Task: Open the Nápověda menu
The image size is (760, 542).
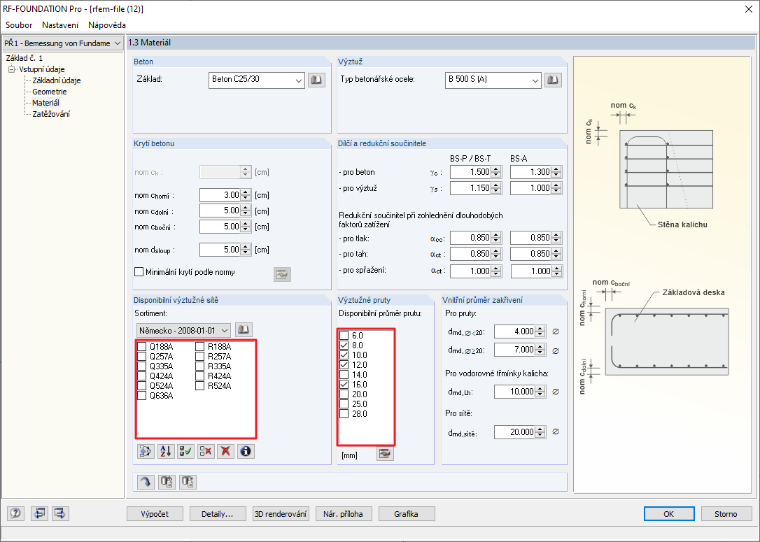Action: (x=107, y=25)
